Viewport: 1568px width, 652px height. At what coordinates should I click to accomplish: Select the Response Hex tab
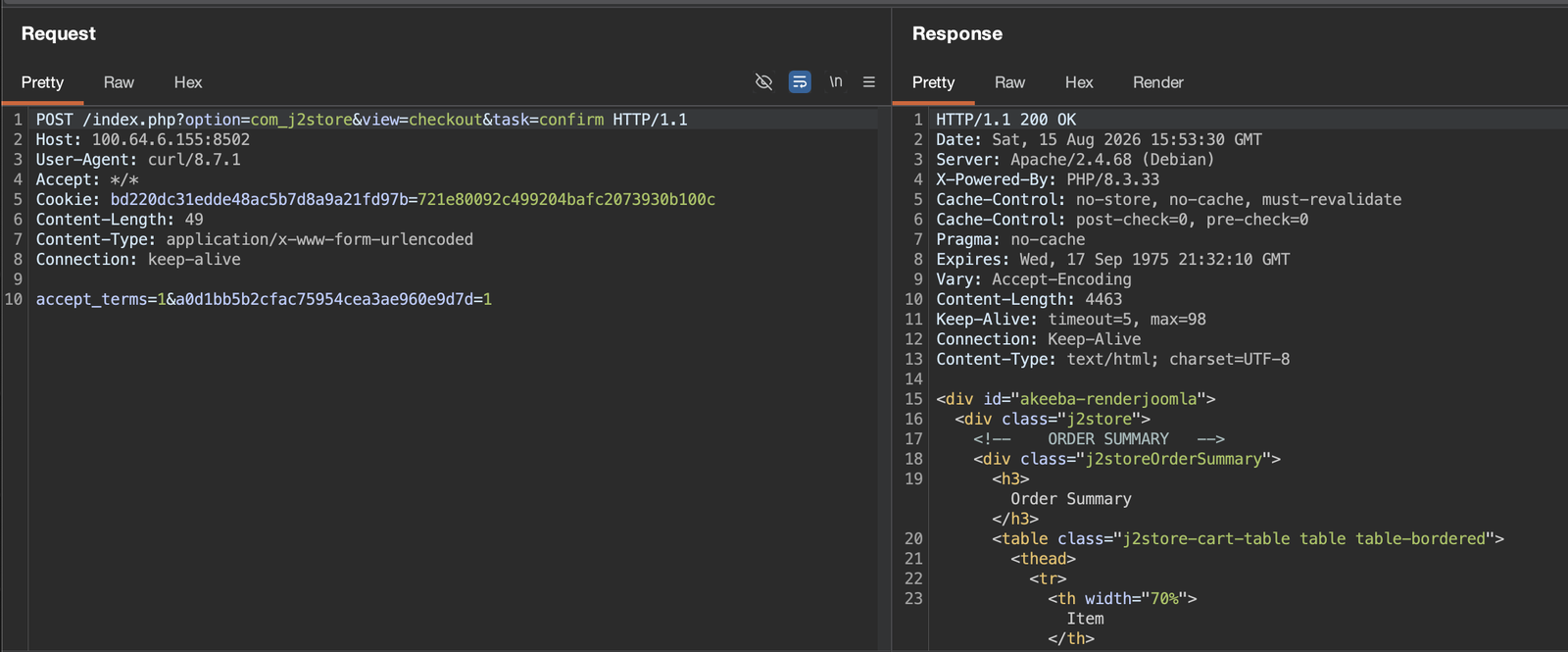pyautogui.click(x=1079, y=82)
